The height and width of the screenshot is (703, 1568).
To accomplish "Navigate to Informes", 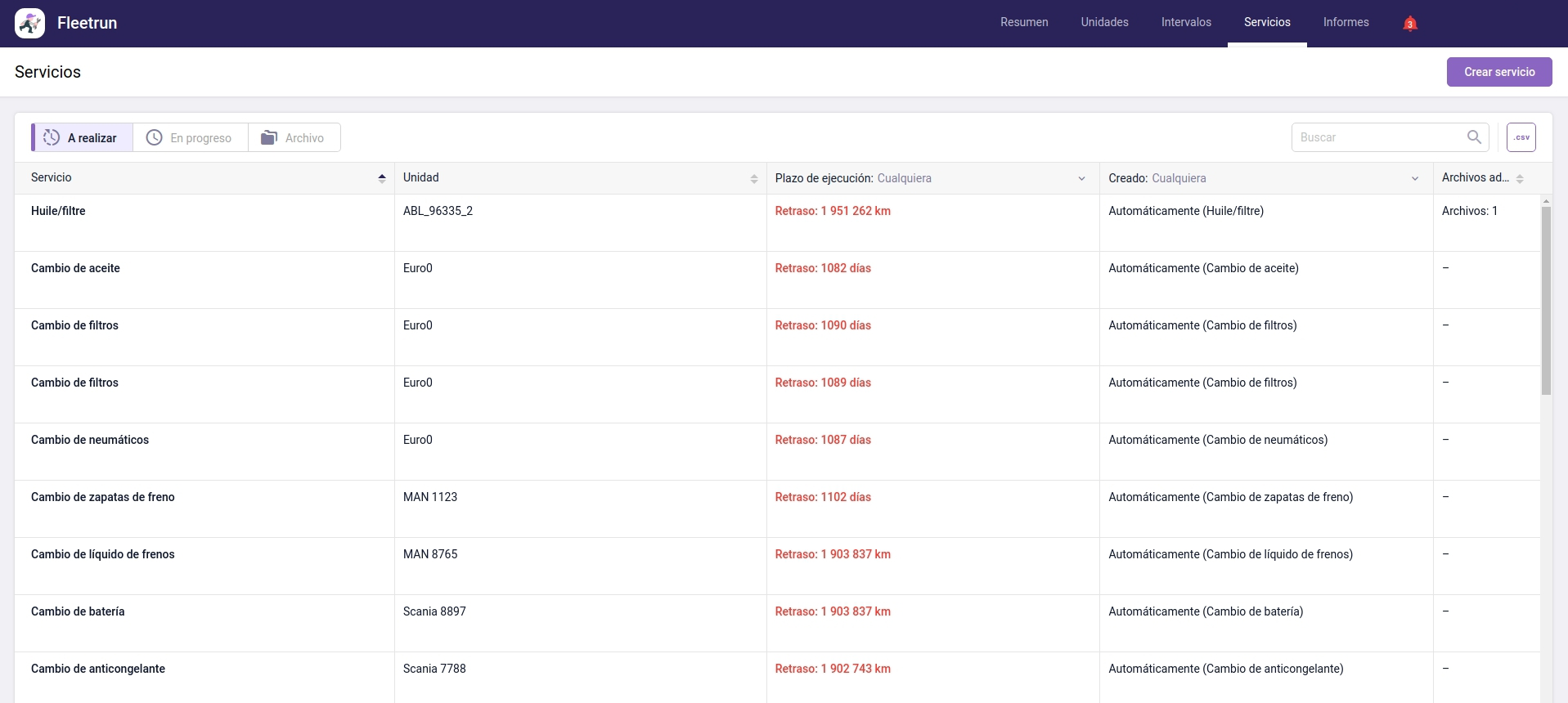I will pos(1346,23).
